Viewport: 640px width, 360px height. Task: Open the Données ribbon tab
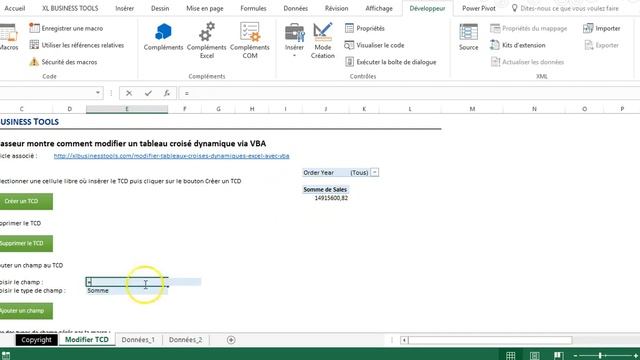click(x=296, y=8)
